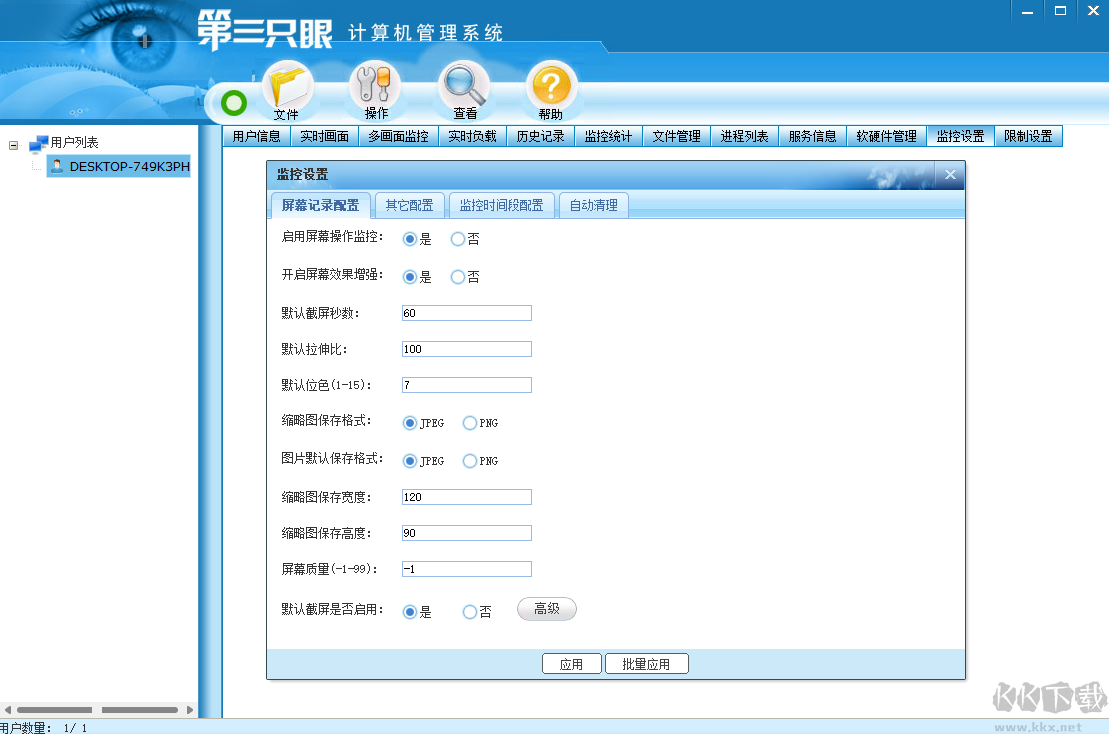The image size is (1109, 734).
Task: Click the 默认截屏秒数 input field
Action: point(466,312)
